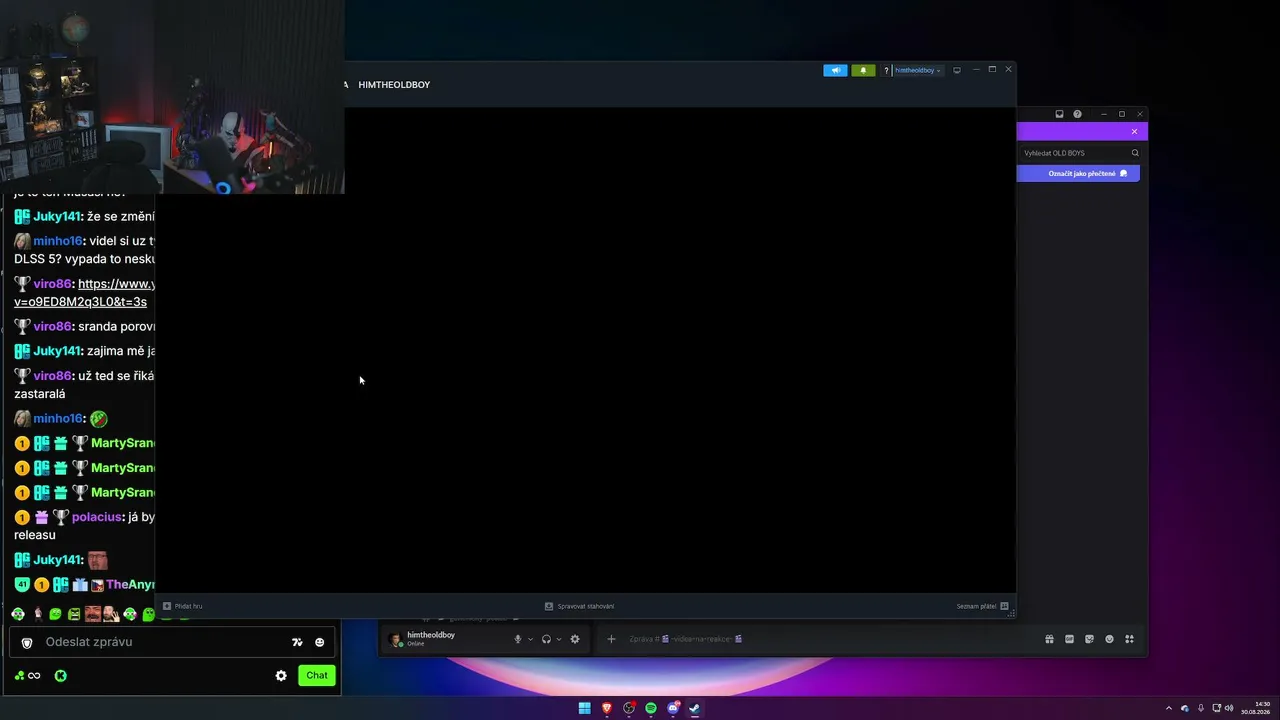Open the Discord apps launcher icon
The image size is (1280, 720).
tap(1129, 639)
